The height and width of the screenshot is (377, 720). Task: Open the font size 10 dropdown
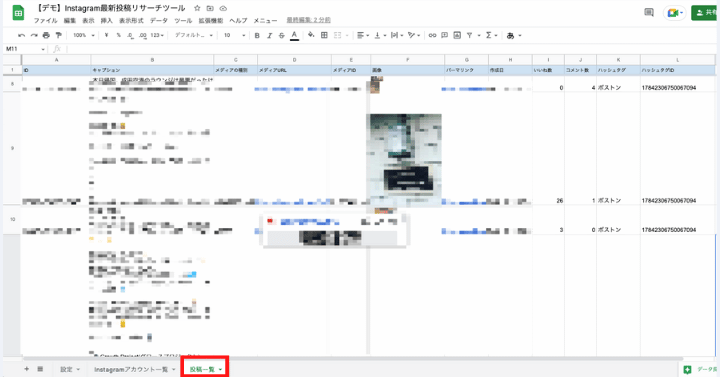[x=234, y=35]
